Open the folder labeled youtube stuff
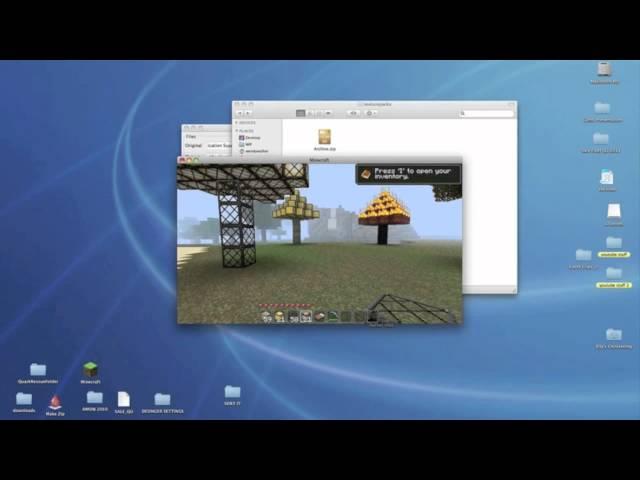Viewport: 640px width, 480px height. point(614,247)
